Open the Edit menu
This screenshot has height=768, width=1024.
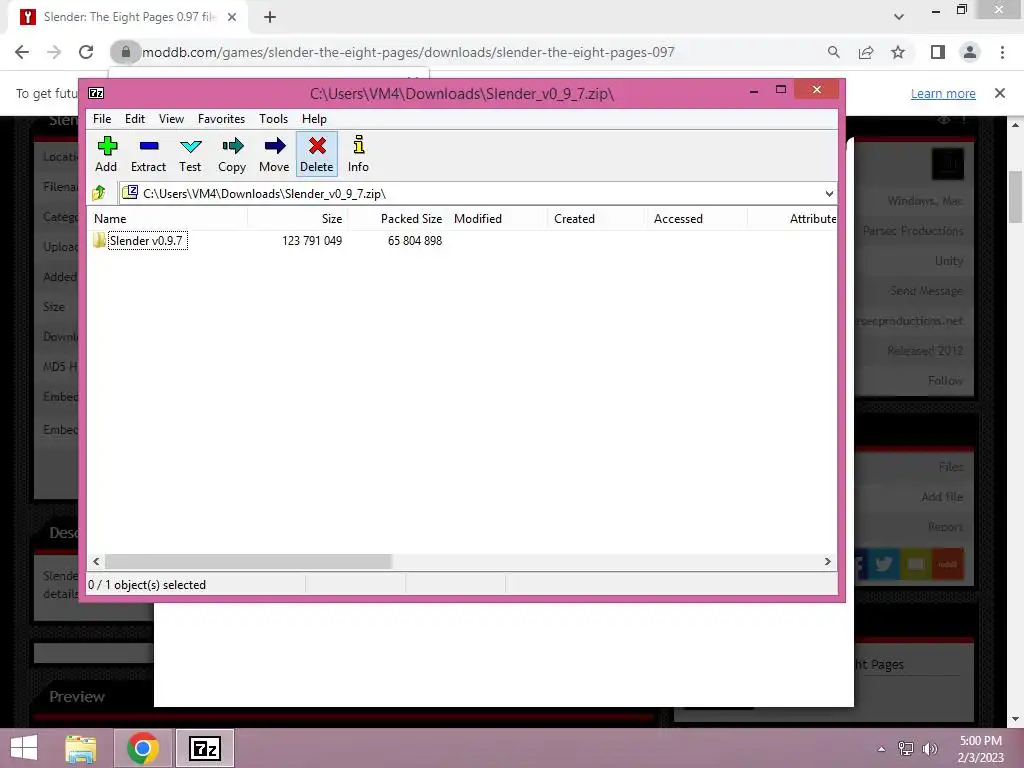[135, 119]
